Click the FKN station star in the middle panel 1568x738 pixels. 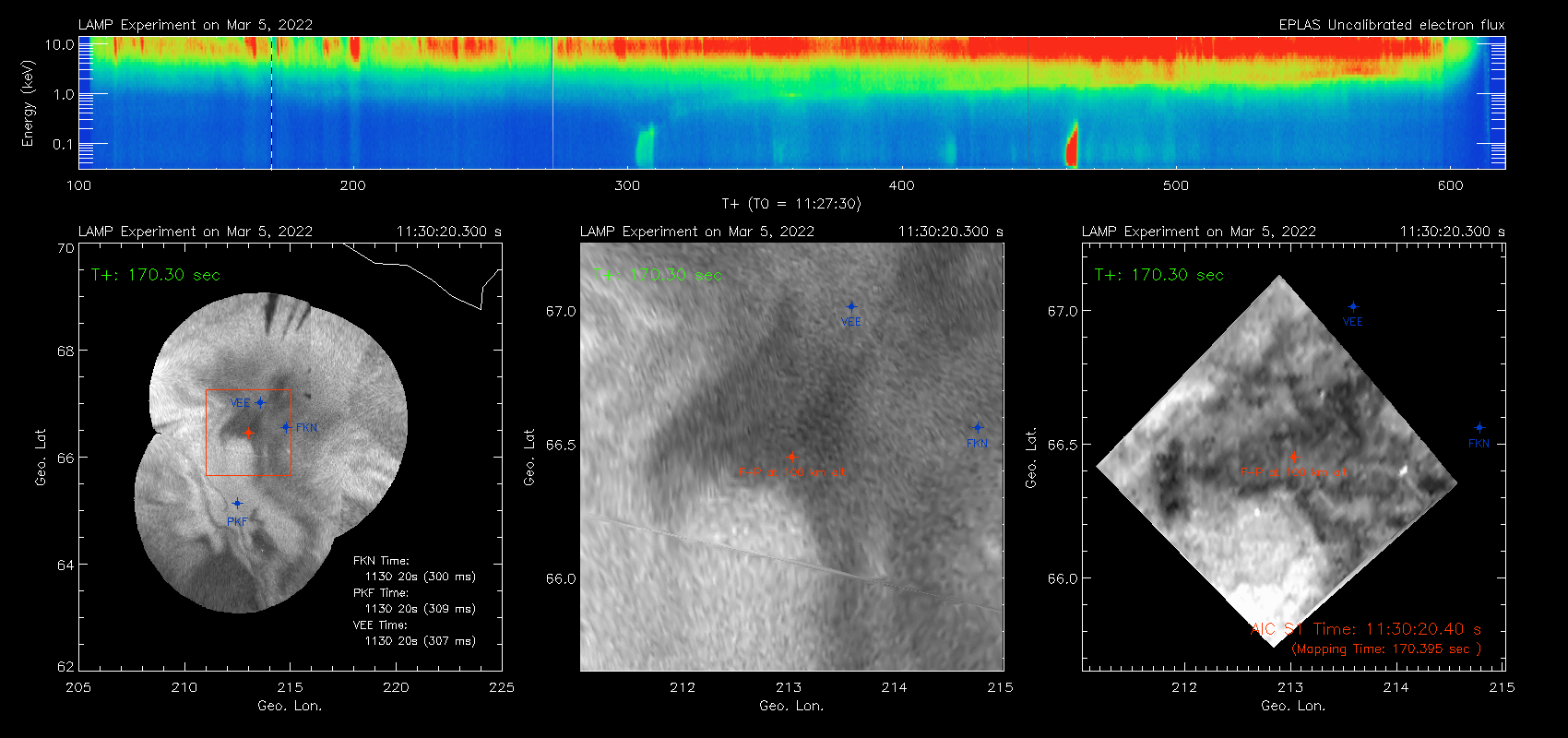pyautogui.click(x=978, y=427)
